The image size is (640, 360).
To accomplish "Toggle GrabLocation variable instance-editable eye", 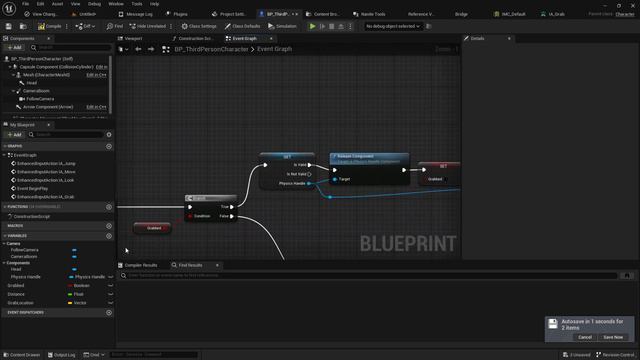I will point(111,303).
